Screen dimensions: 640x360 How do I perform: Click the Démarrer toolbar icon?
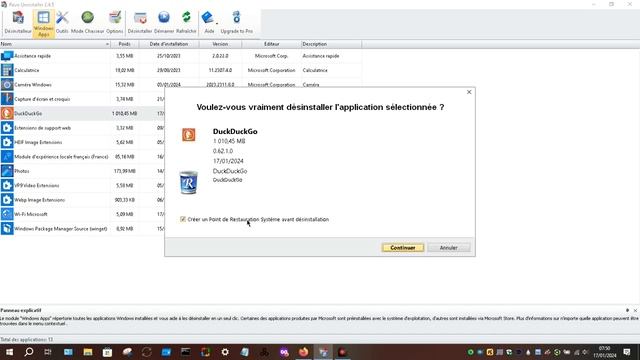(x=164, y=22)
